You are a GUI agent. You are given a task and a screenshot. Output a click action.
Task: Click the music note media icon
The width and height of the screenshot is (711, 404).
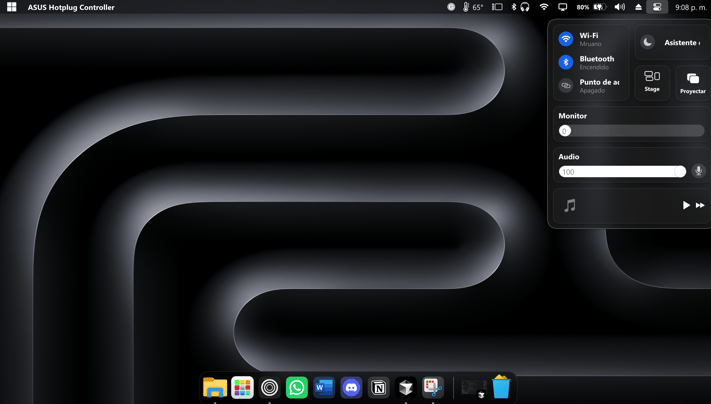(x=570, y=205)
